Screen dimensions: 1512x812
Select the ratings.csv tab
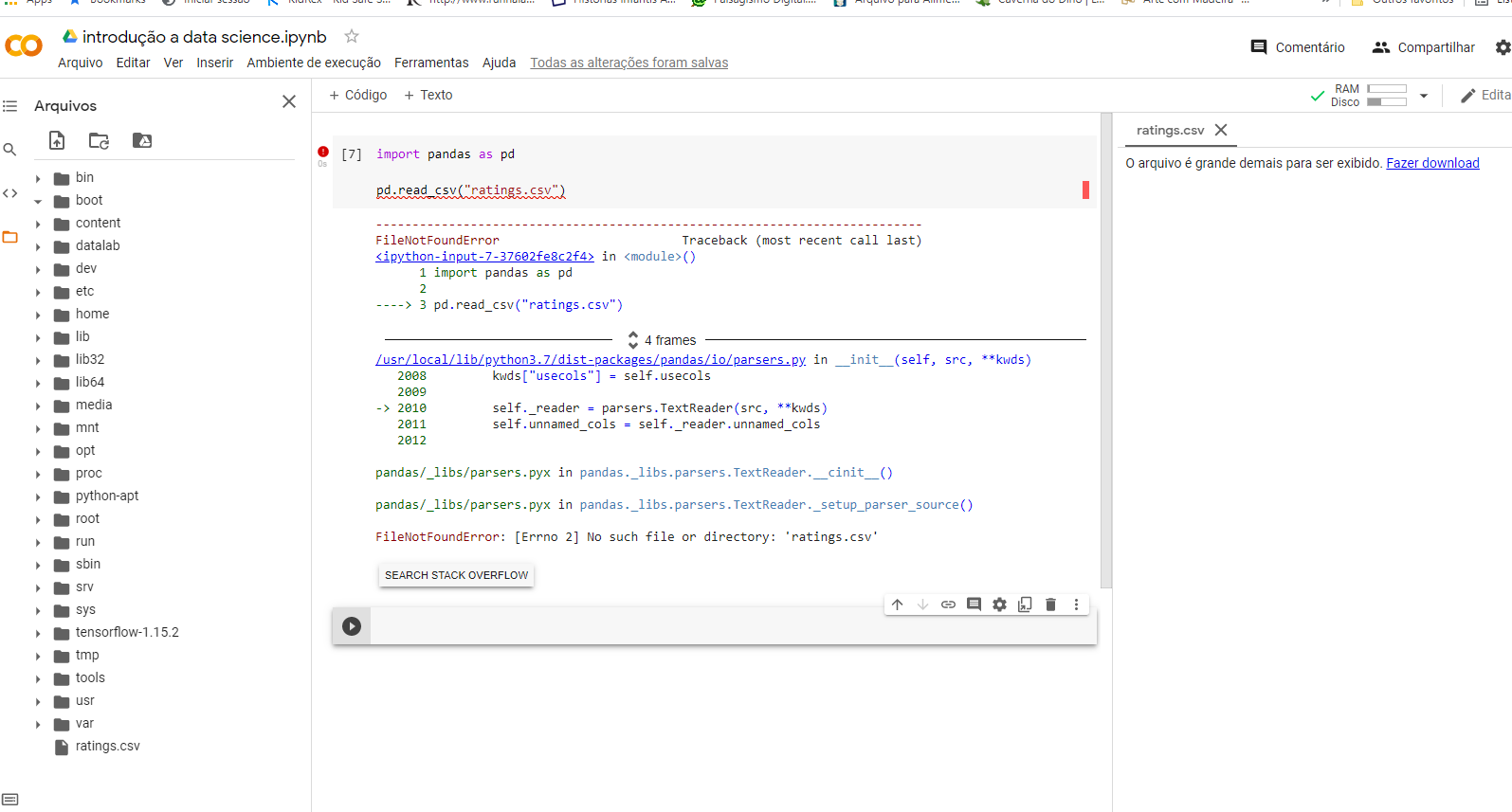point(1170,130)
